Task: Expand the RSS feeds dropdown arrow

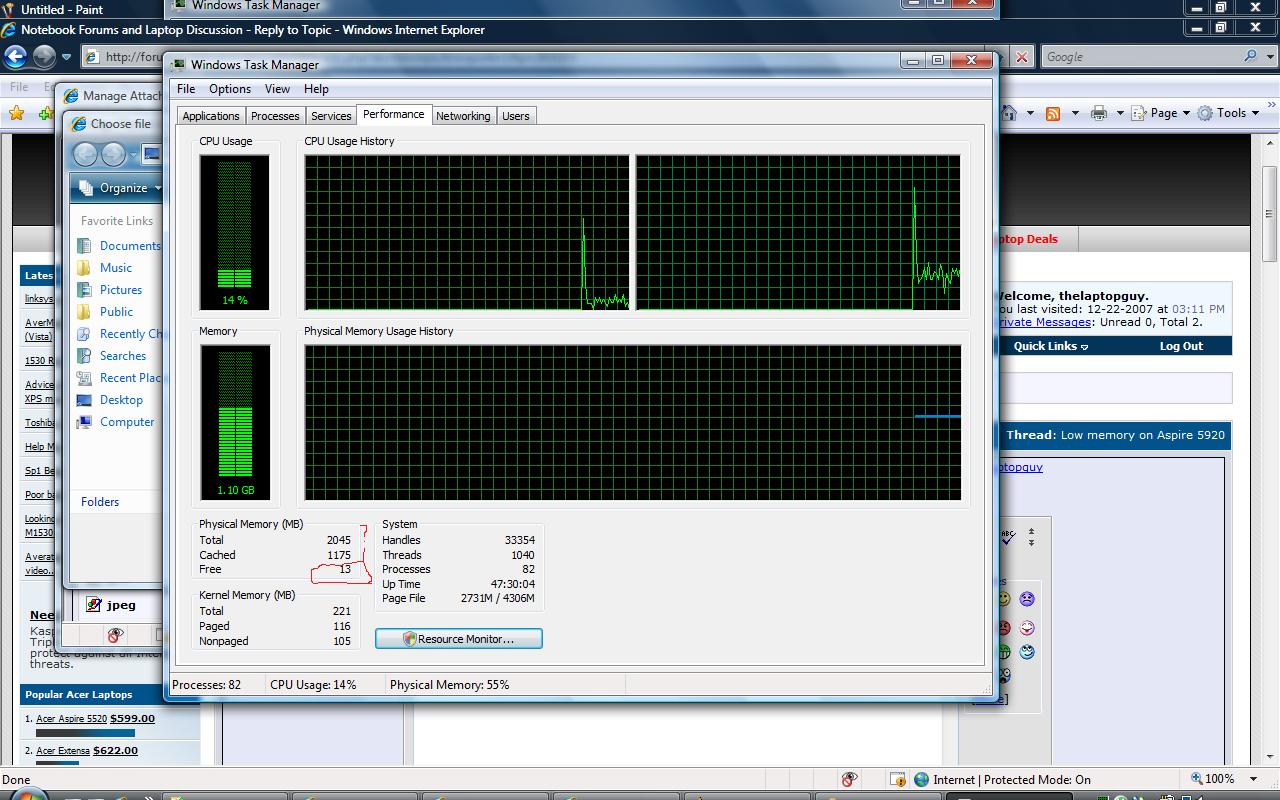Action: [x=1075, y=114]
